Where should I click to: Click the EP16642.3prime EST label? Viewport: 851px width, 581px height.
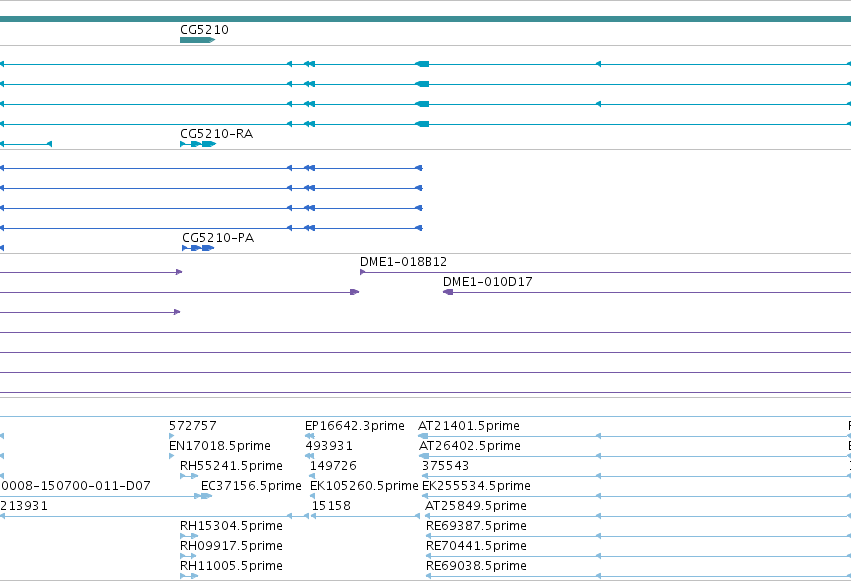point(355,426)
